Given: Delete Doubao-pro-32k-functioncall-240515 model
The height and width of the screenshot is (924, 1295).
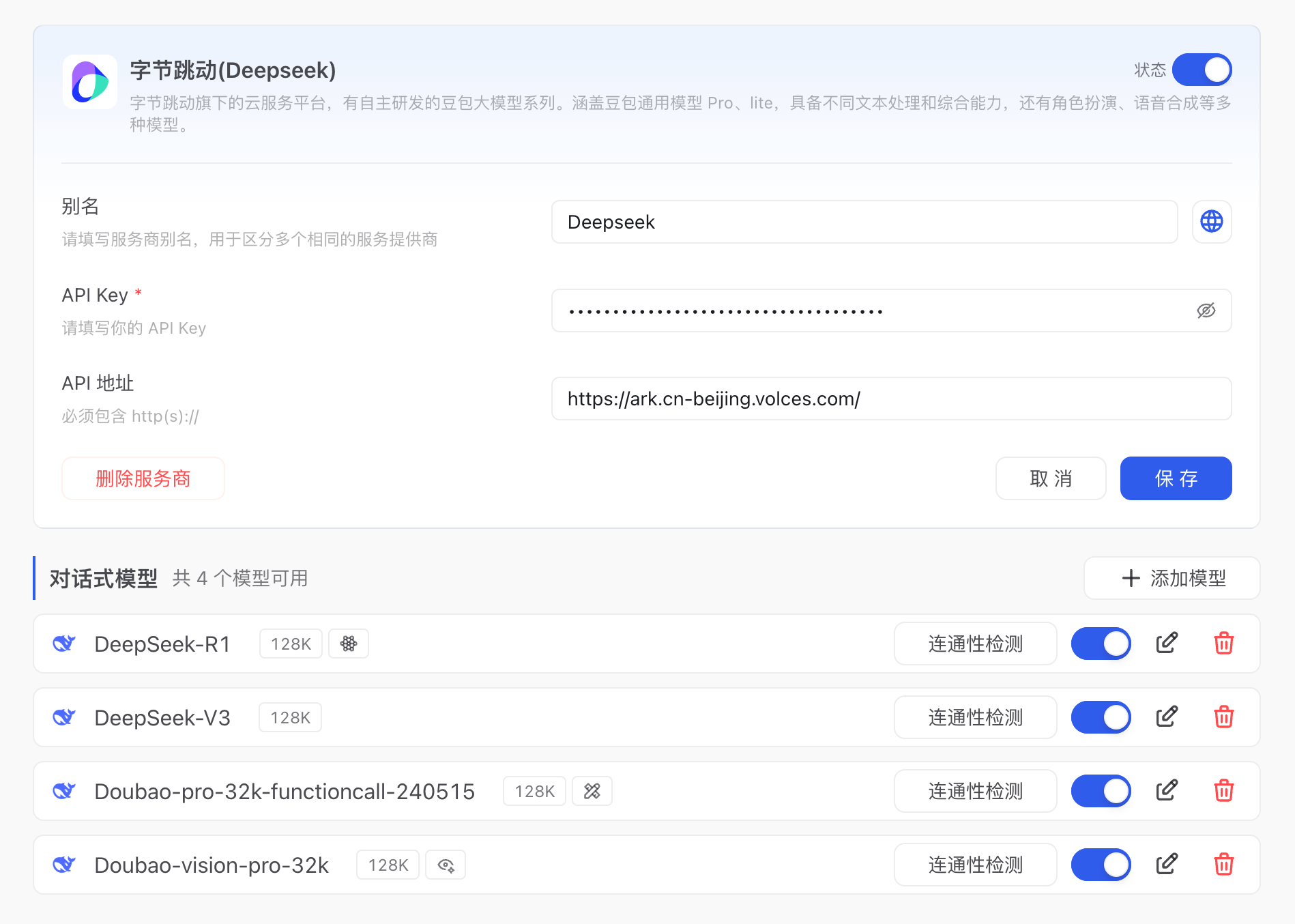Looking at the screenshot, I should [1224, 791].
